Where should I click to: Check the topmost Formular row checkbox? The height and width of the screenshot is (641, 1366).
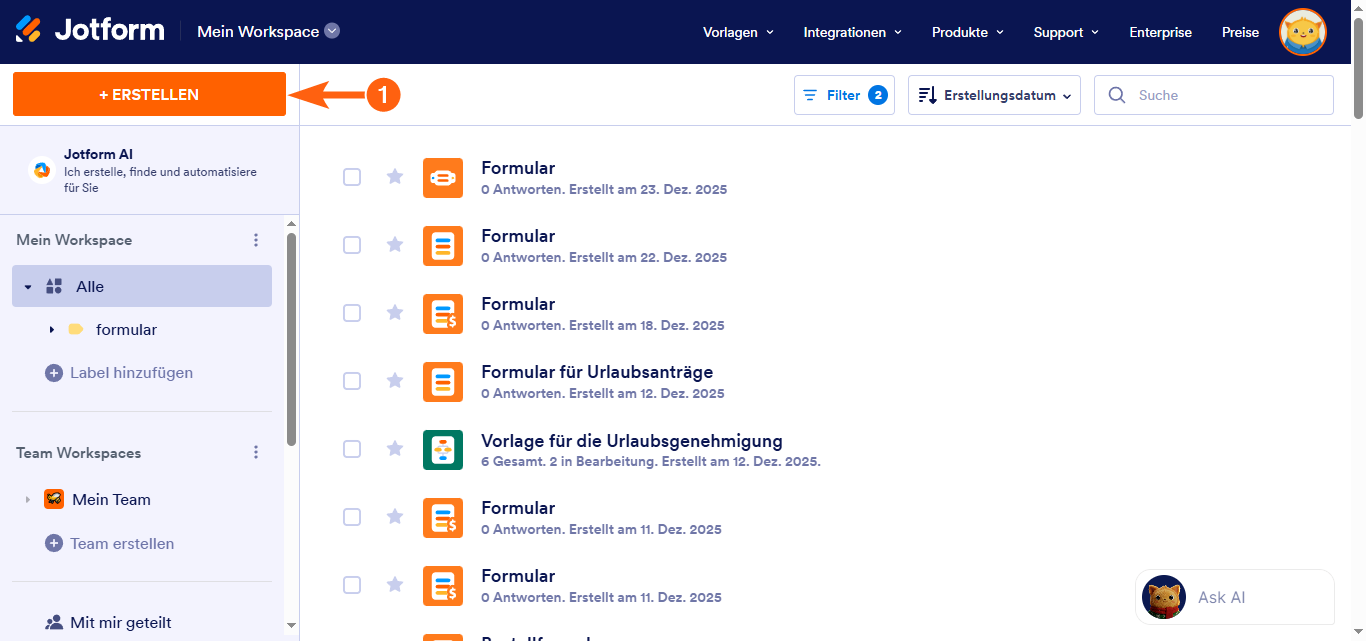(x=352, y=177)
